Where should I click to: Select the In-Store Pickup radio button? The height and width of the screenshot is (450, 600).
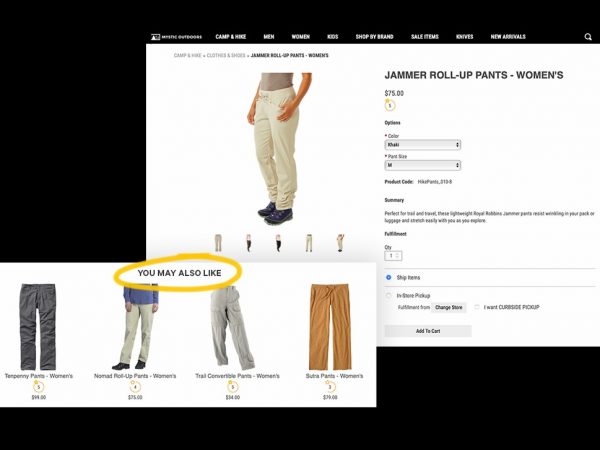(x=389, y=295)
